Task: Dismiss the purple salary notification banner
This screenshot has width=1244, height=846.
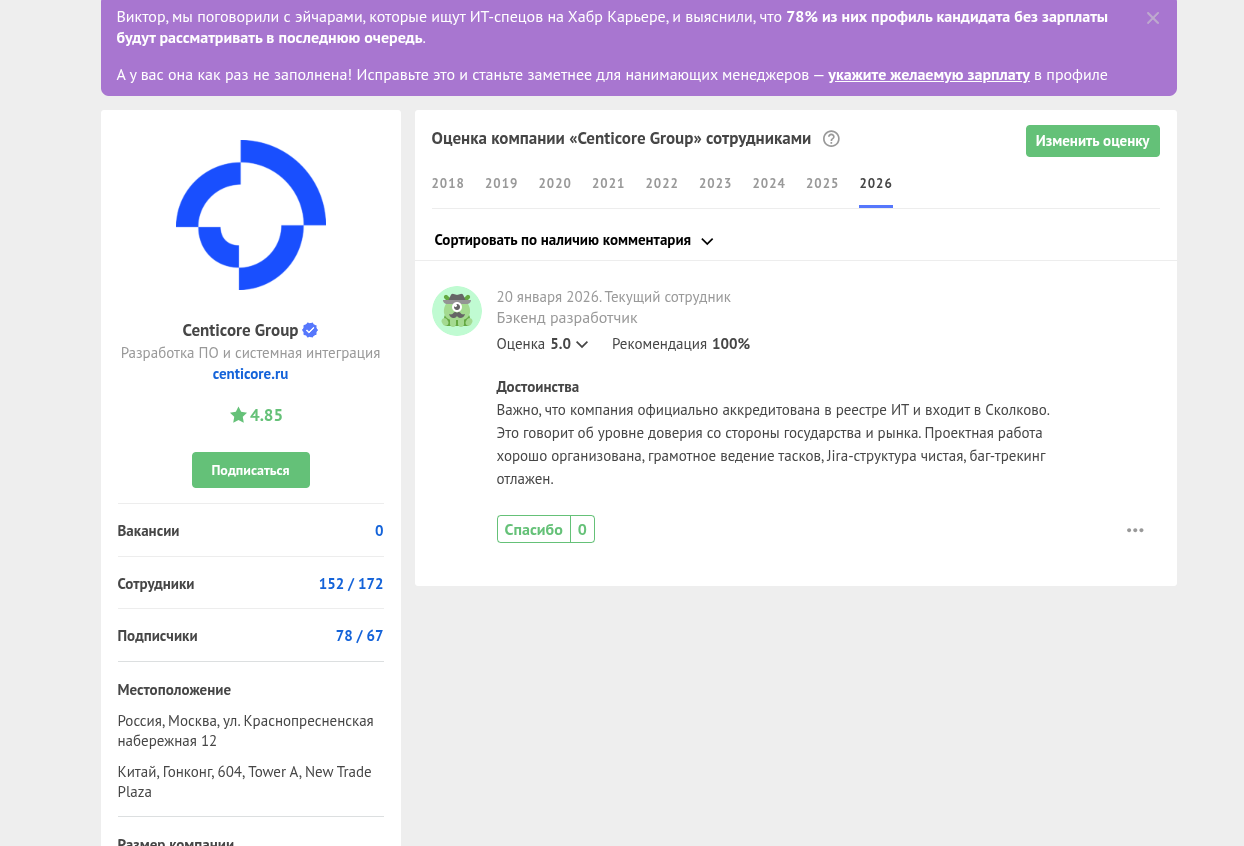Action: pos(1153,18)
